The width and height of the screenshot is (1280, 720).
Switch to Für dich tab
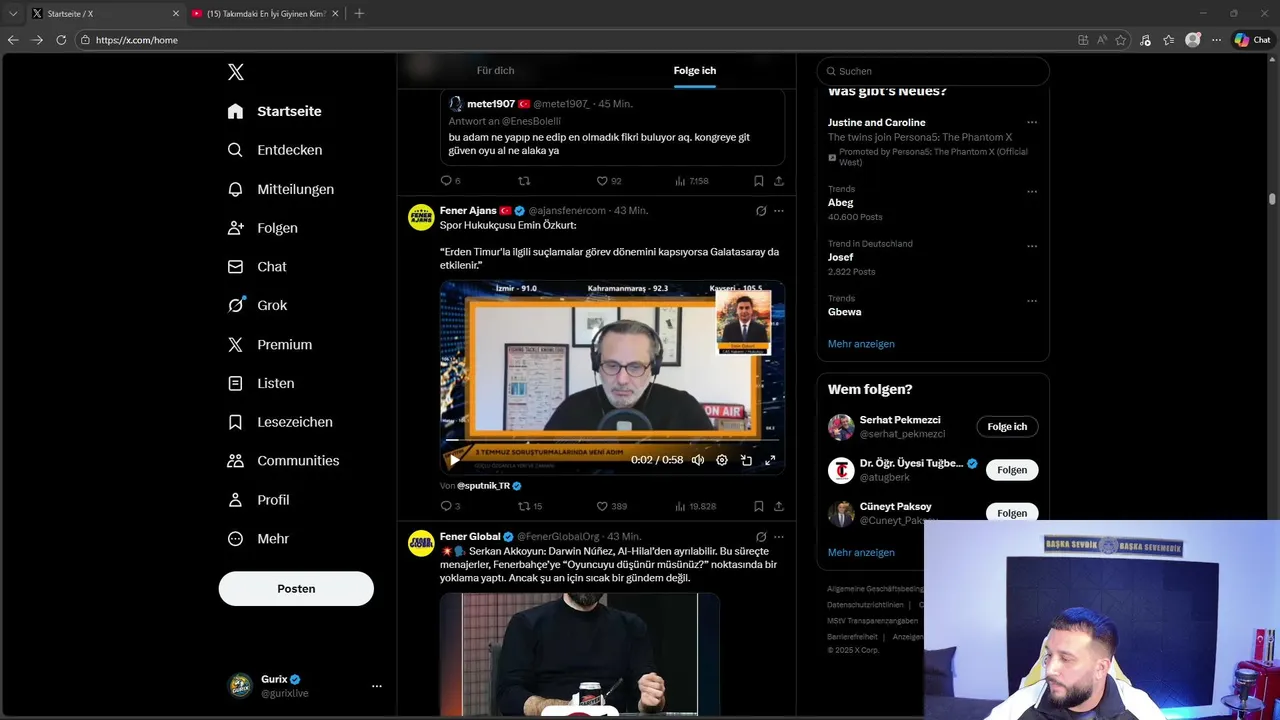(496, 71)
